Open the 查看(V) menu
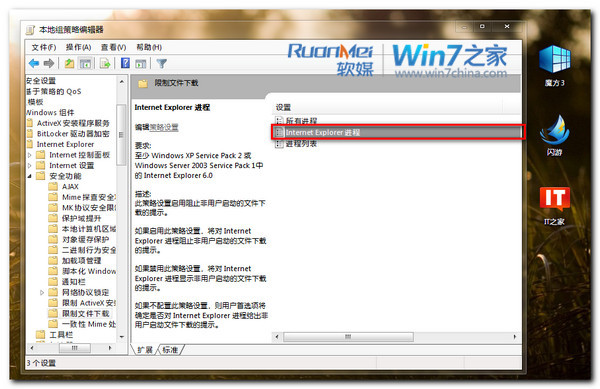 113,47
